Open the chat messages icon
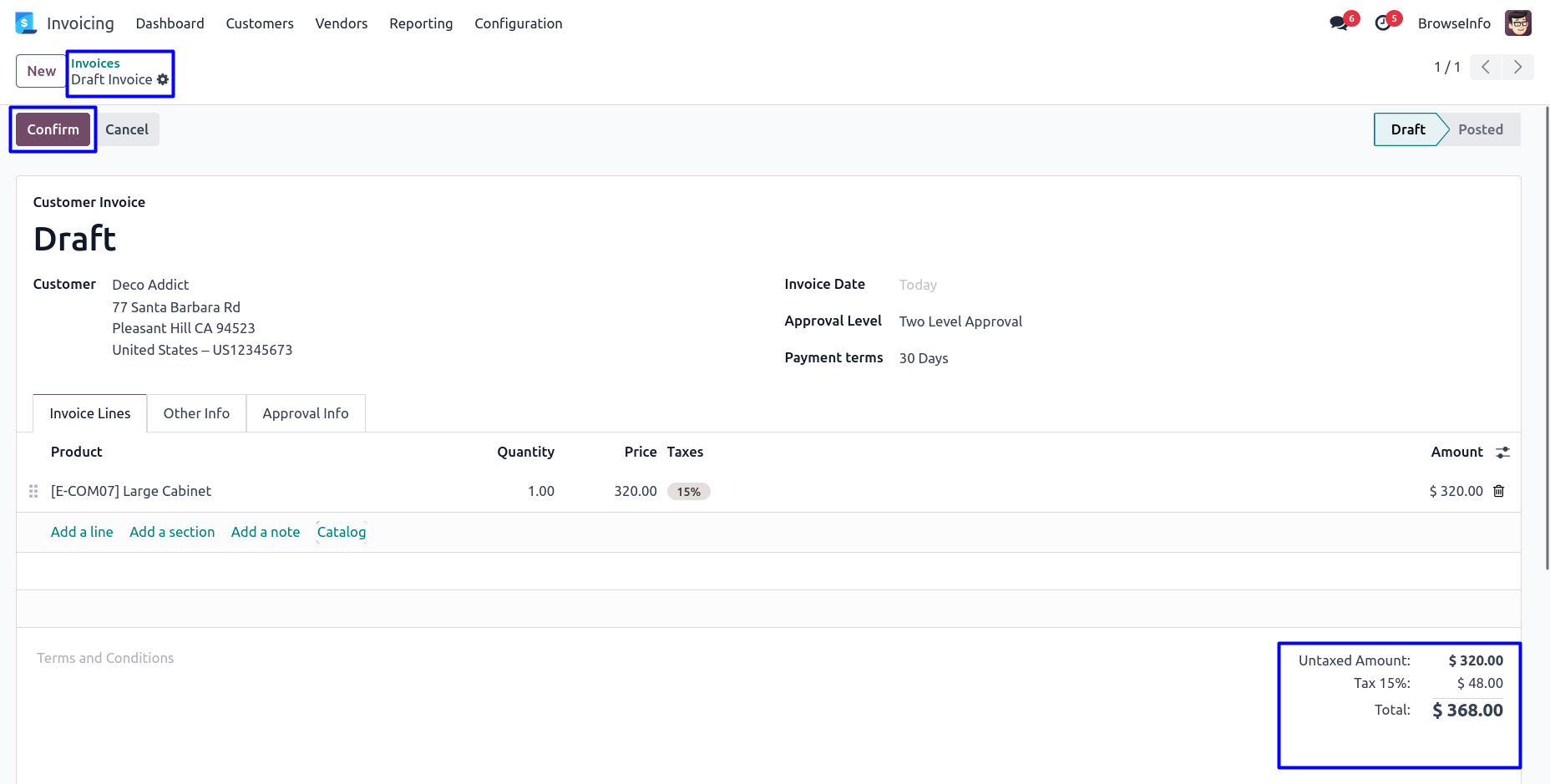The width and height of the screenshot is (1550, 784). click(1339, 23)
